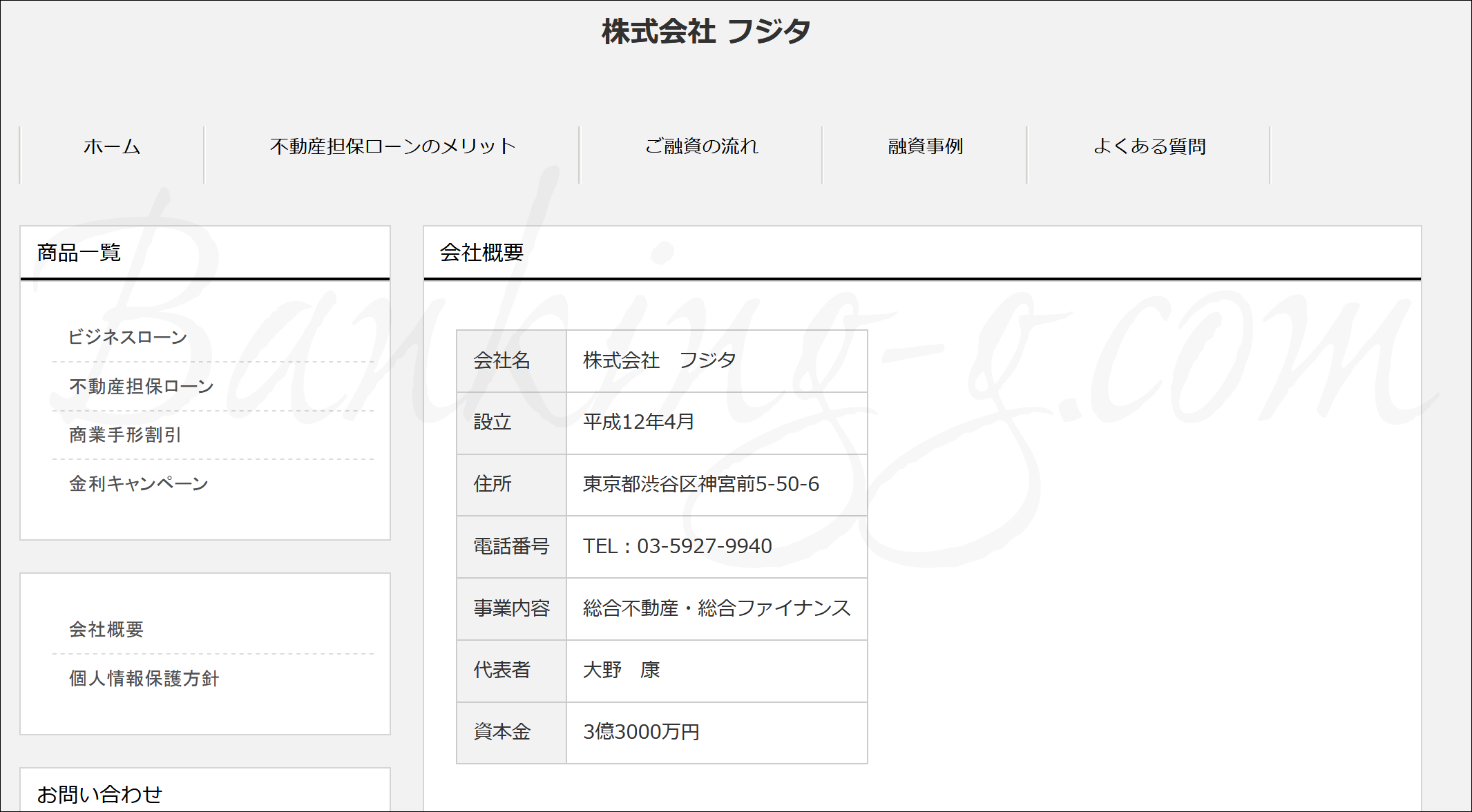Viewport: 1472px width, 812px height.
Task: Open ビジネスローン sidebar link
Action: point(128,337)
